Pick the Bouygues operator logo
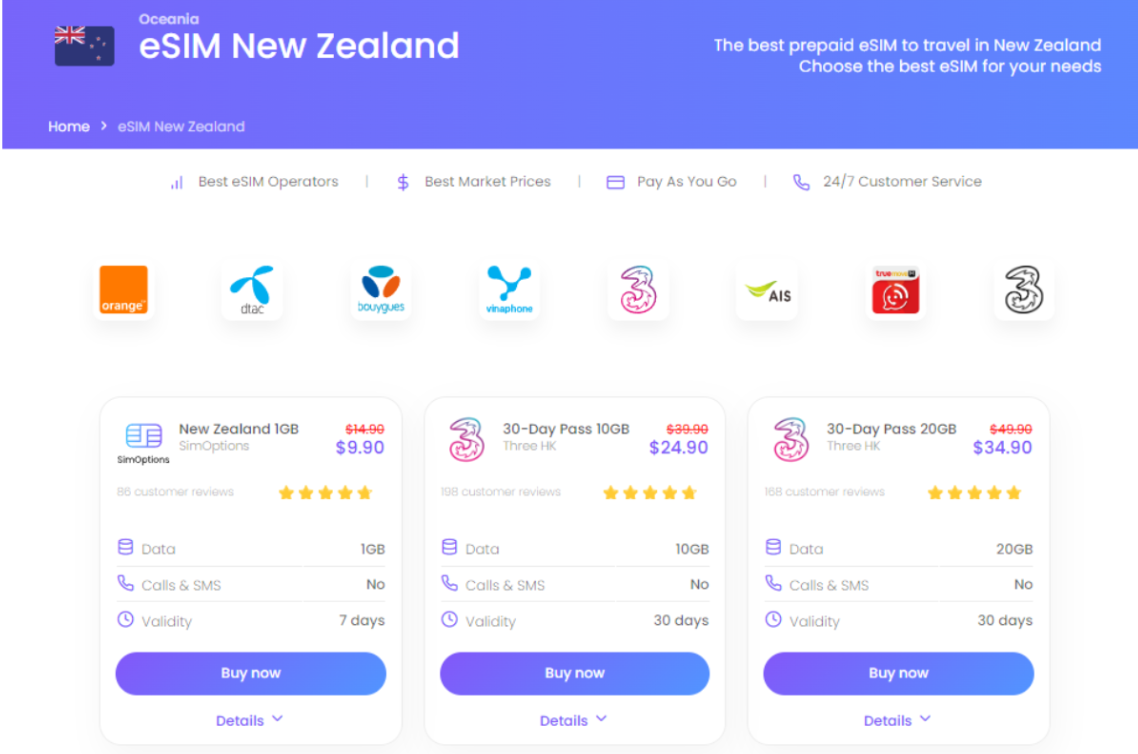1138x754 pixels. (381, 290)
